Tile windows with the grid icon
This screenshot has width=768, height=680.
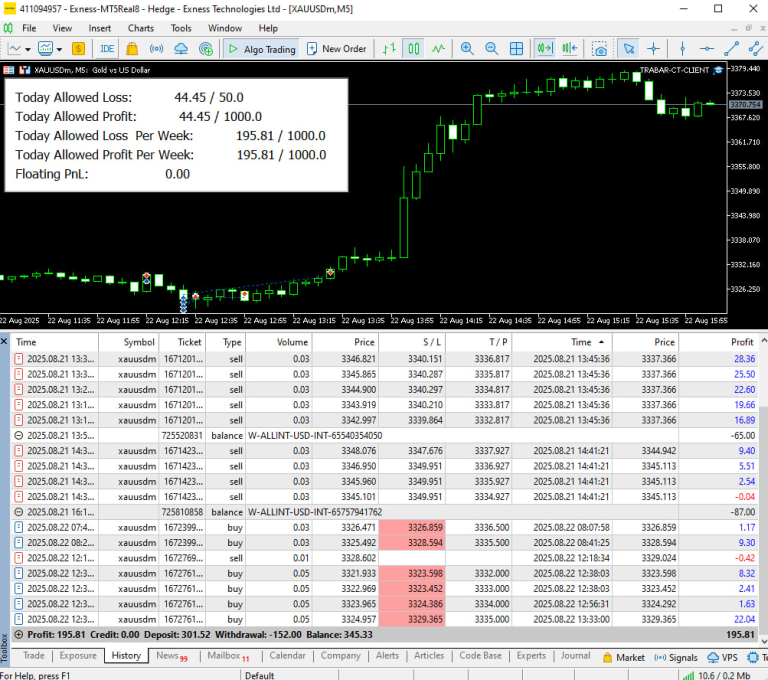[516, 49]
